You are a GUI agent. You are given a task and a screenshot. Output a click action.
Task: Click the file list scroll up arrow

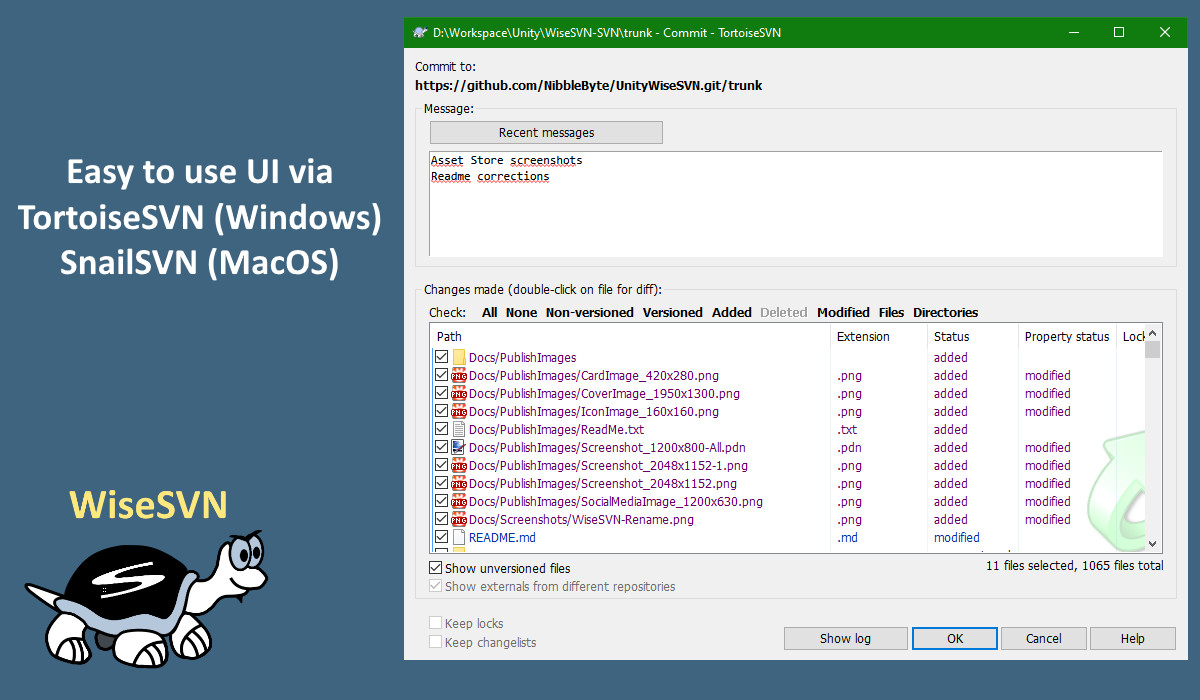pyautogui.click(x=1152, y=333)
